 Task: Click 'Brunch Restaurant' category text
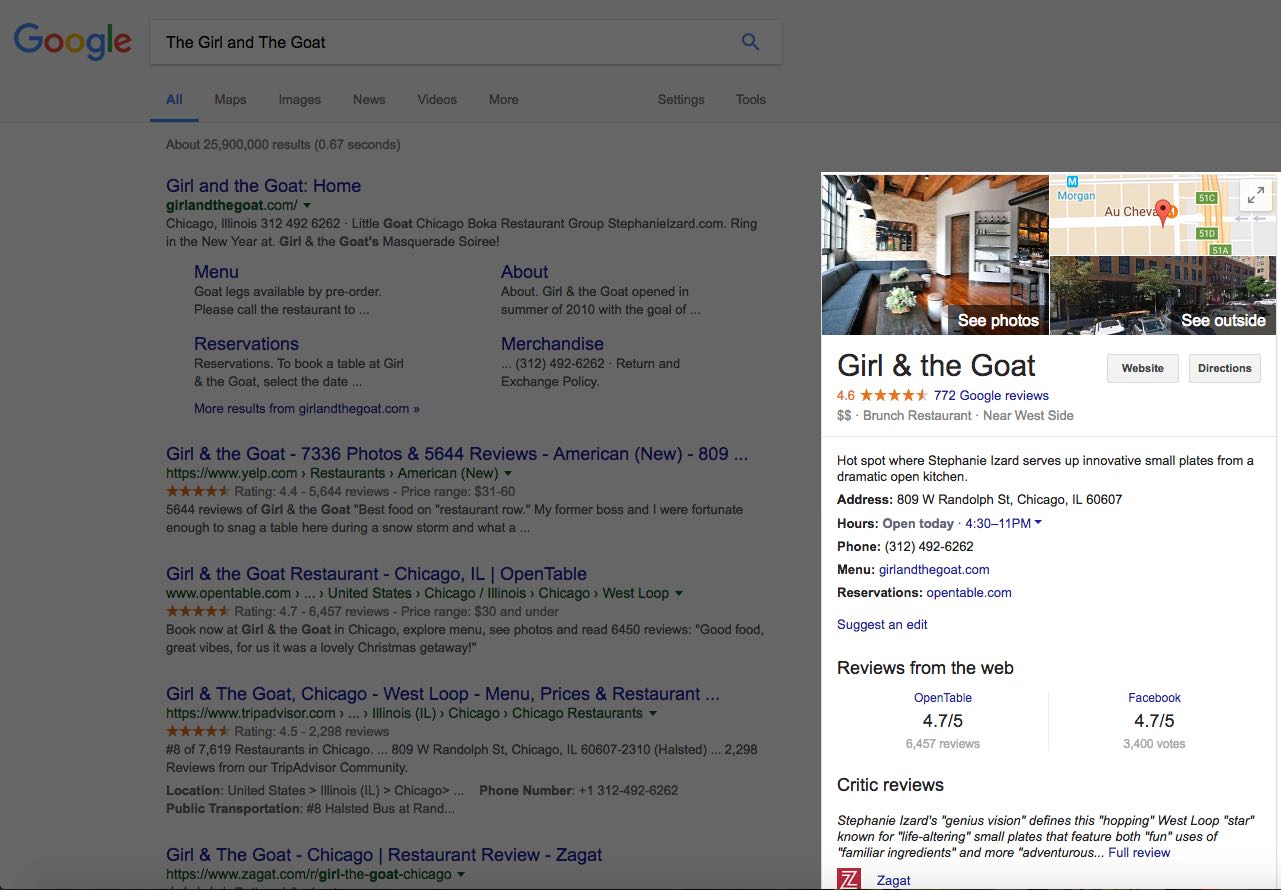917,415
